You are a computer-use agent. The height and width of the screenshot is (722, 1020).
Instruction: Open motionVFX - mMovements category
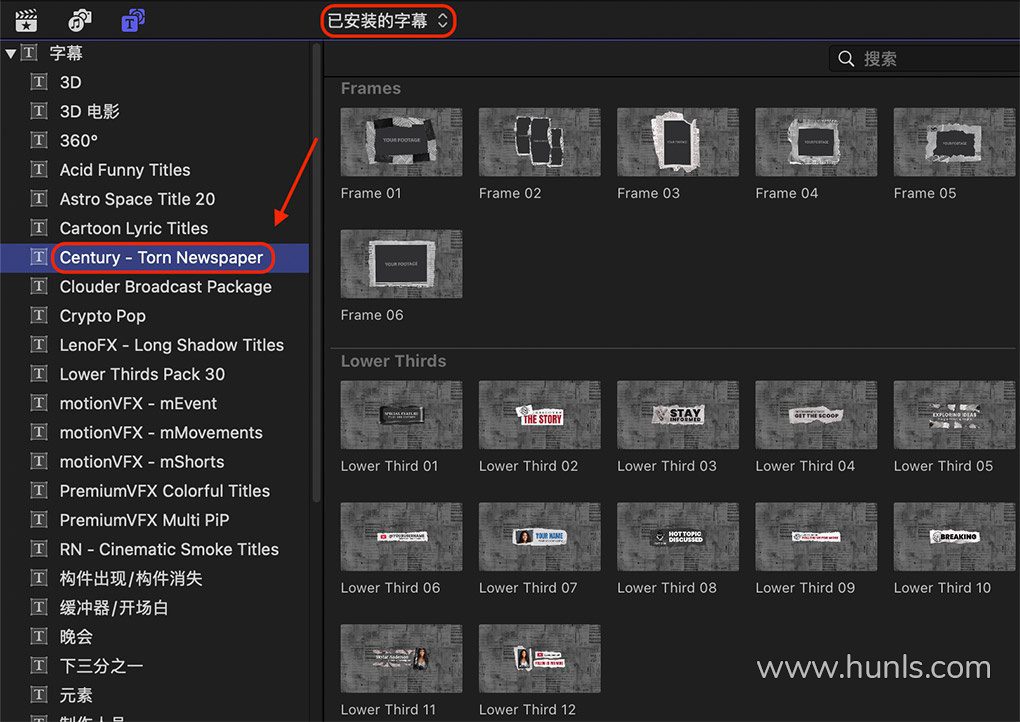[x=161, y=433]
